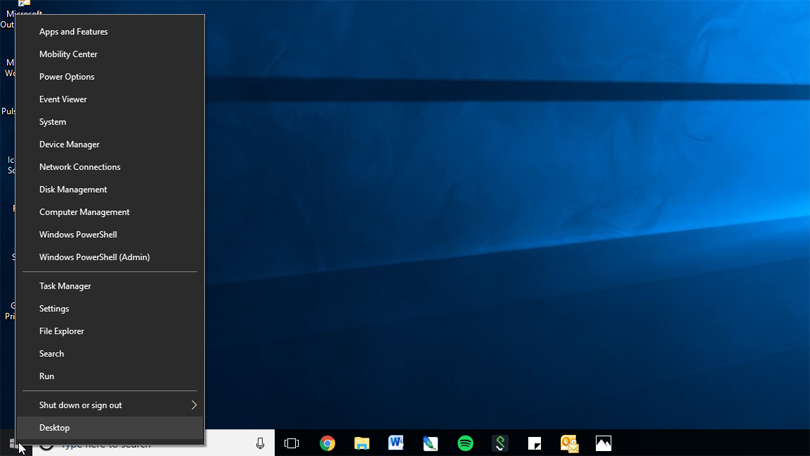The height and width of the screenshot is (456, 810).
Task: Open Network Connections
Action: coord(79,167)
